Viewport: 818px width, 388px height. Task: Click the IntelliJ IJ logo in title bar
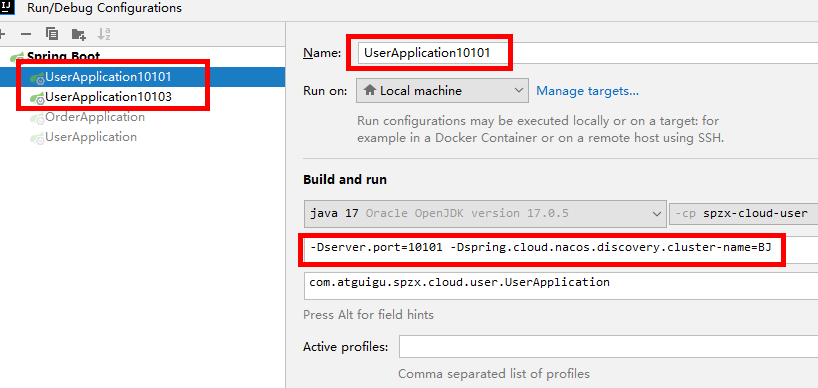pos(7,7)
